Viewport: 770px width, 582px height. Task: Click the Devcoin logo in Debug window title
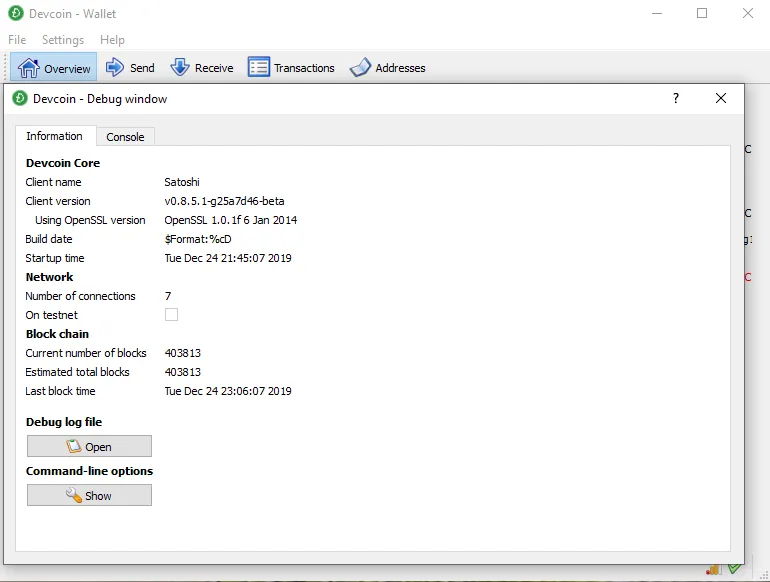point(20,98)
